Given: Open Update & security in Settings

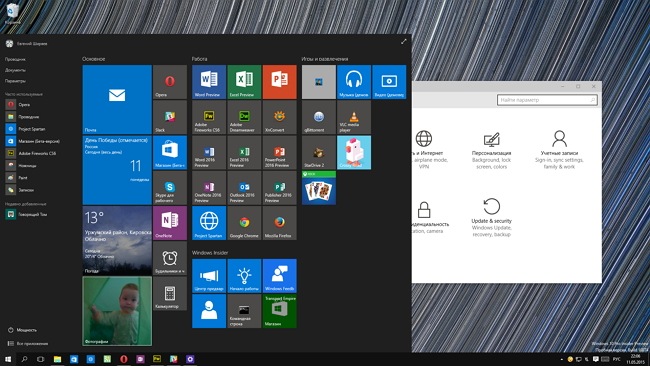Looking at the screenshot, I should (491, 217).
